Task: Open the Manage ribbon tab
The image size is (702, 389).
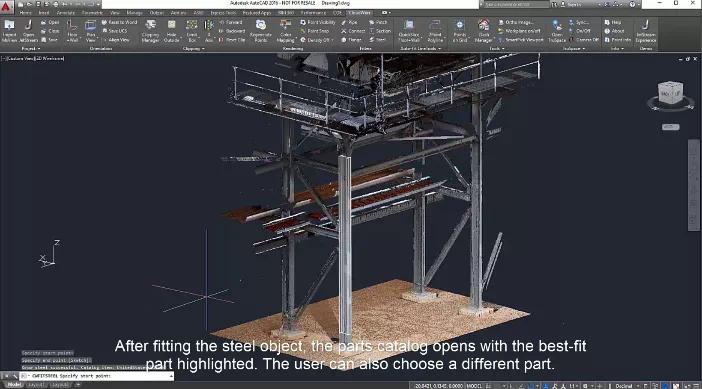Action: (x=134, y=13)
